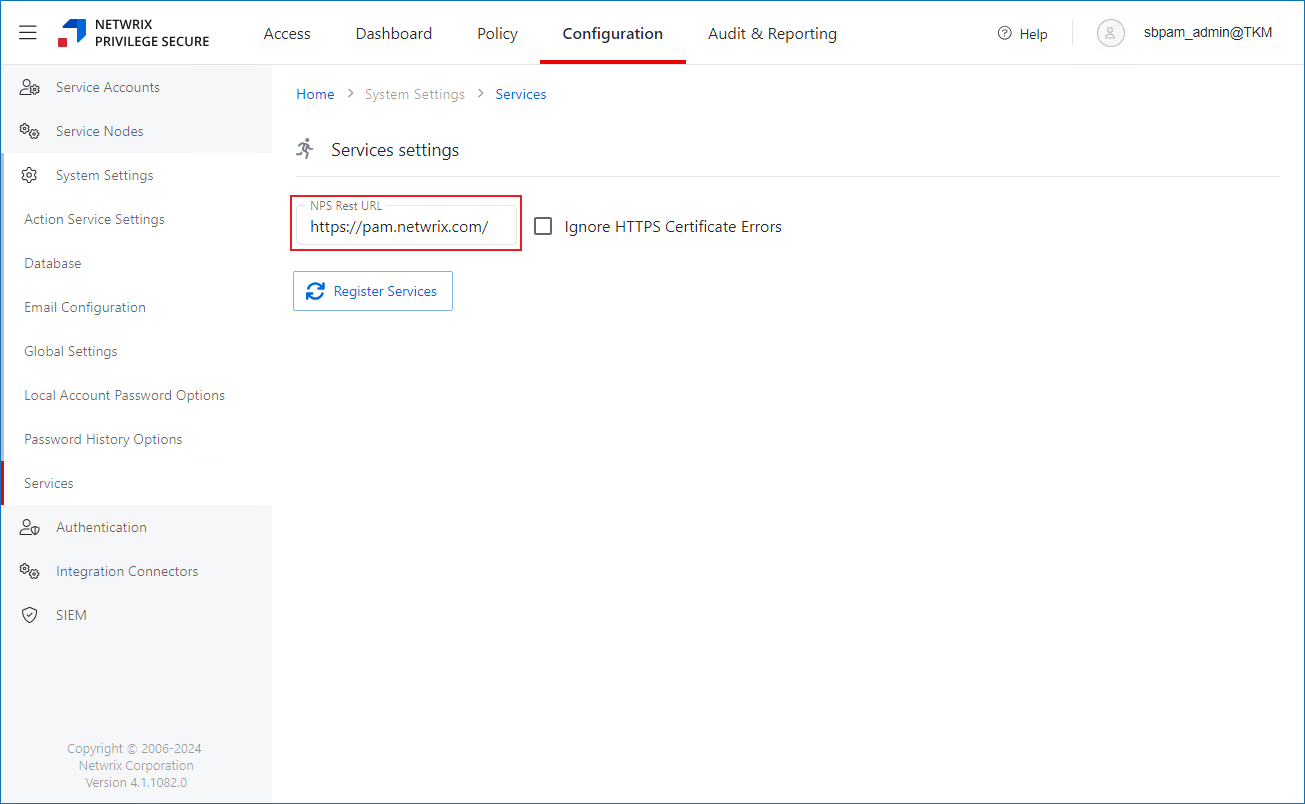Select the Service Accounts icon in sidebar
Image resolution: width=1305 pixels, height=804 pixels.
tap(29, 87)
